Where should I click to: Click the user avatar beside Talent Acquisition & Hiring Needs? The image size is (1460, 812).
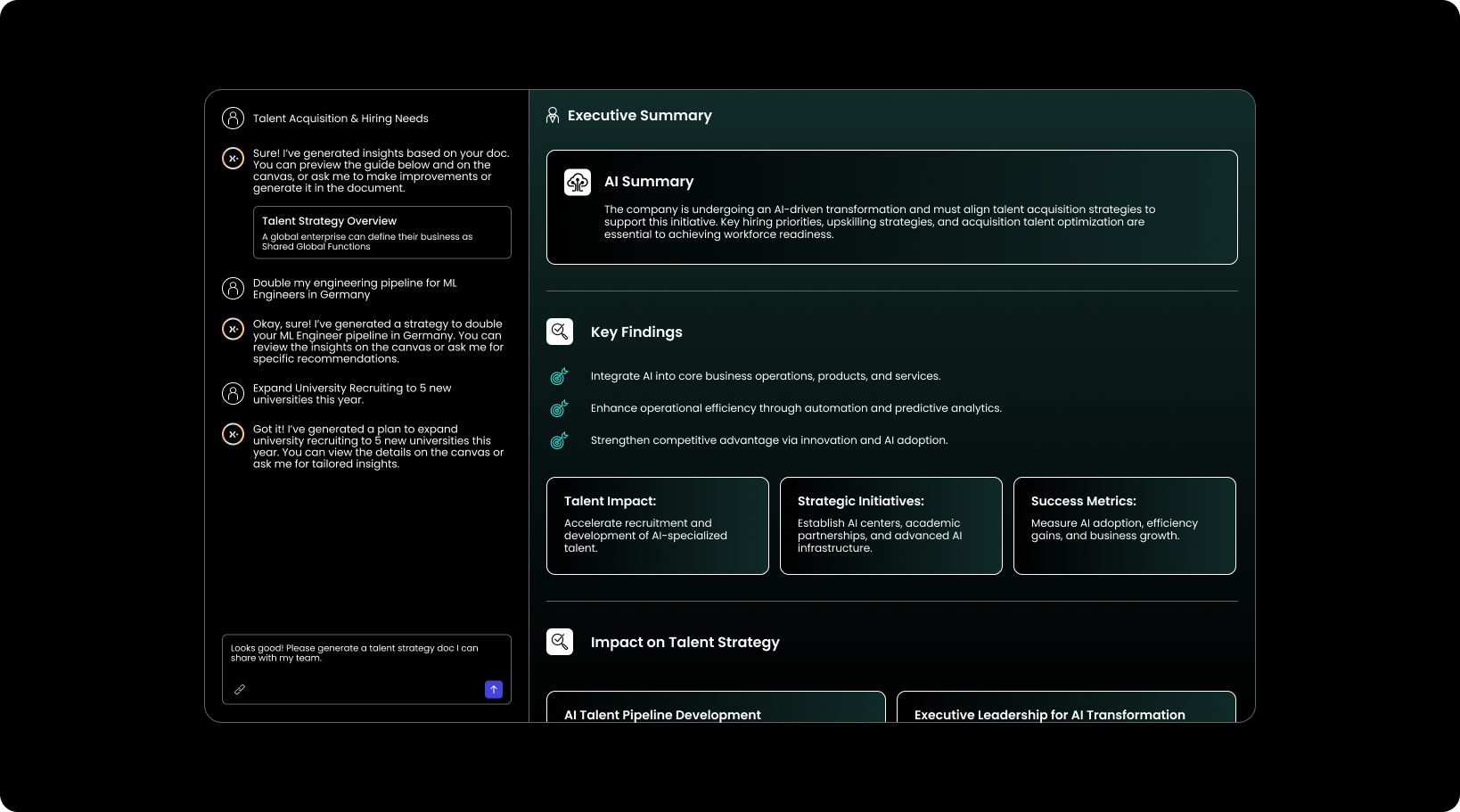point(233,118)
